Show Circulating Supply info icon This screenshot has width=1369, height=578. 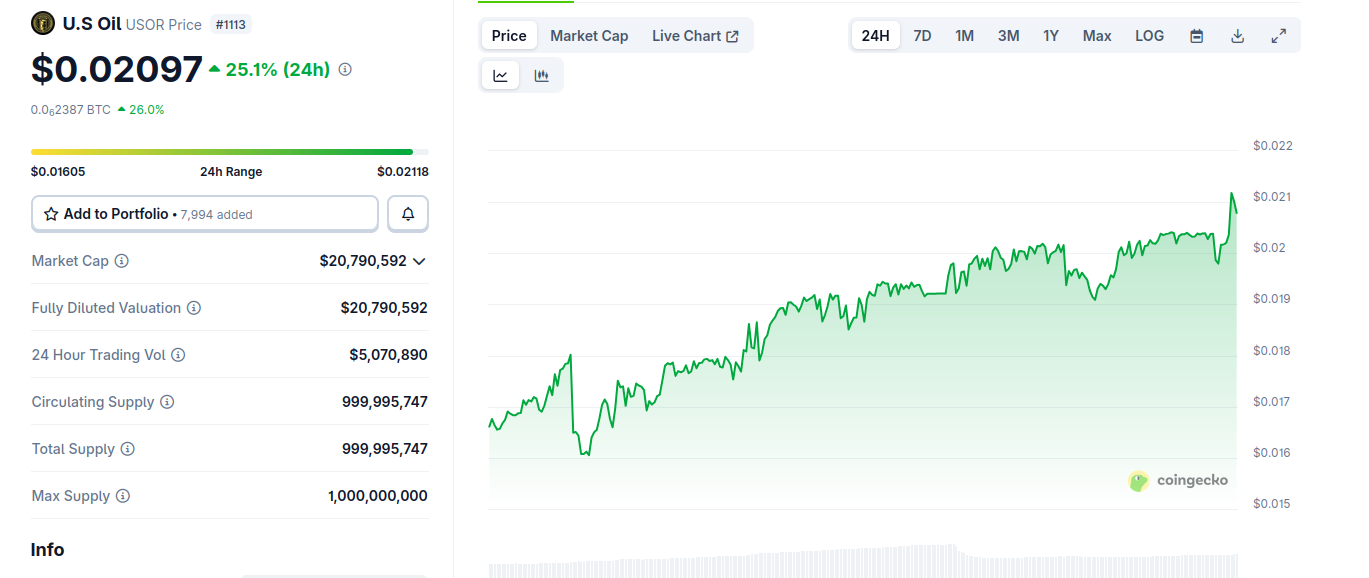(x=167, y=402)
